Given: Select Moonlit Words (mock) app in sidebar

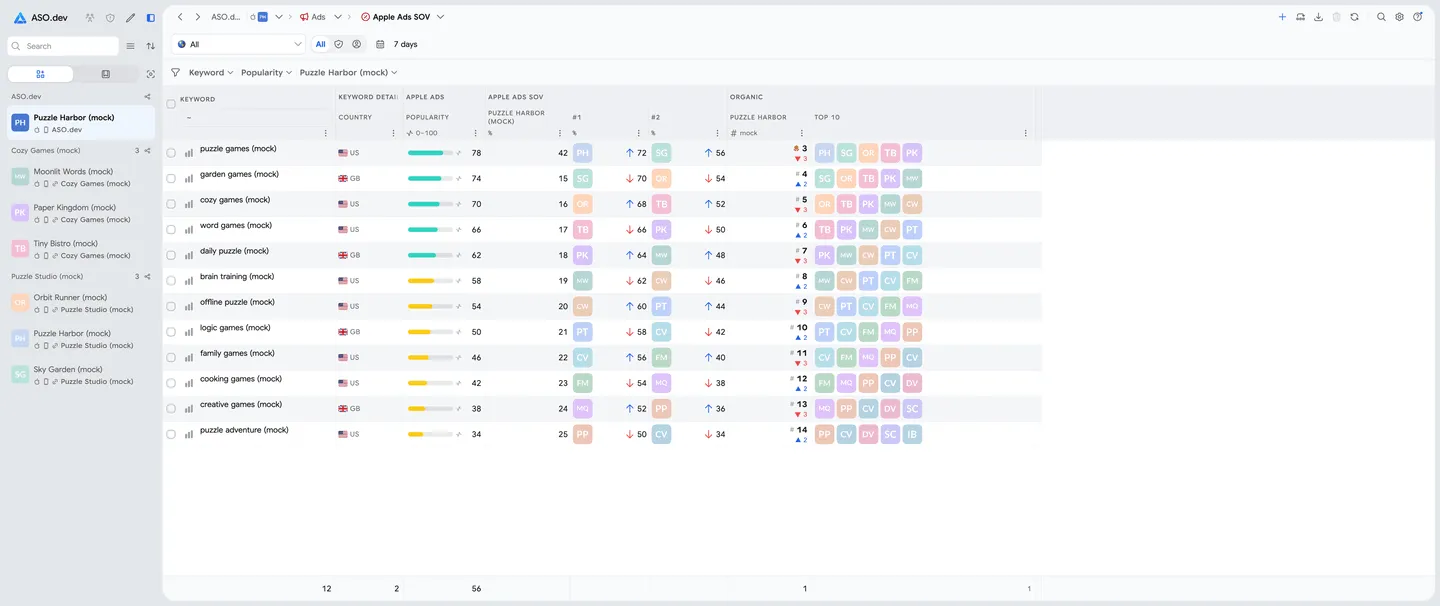Looking at the screenshot, I should (x=82, y=177).
